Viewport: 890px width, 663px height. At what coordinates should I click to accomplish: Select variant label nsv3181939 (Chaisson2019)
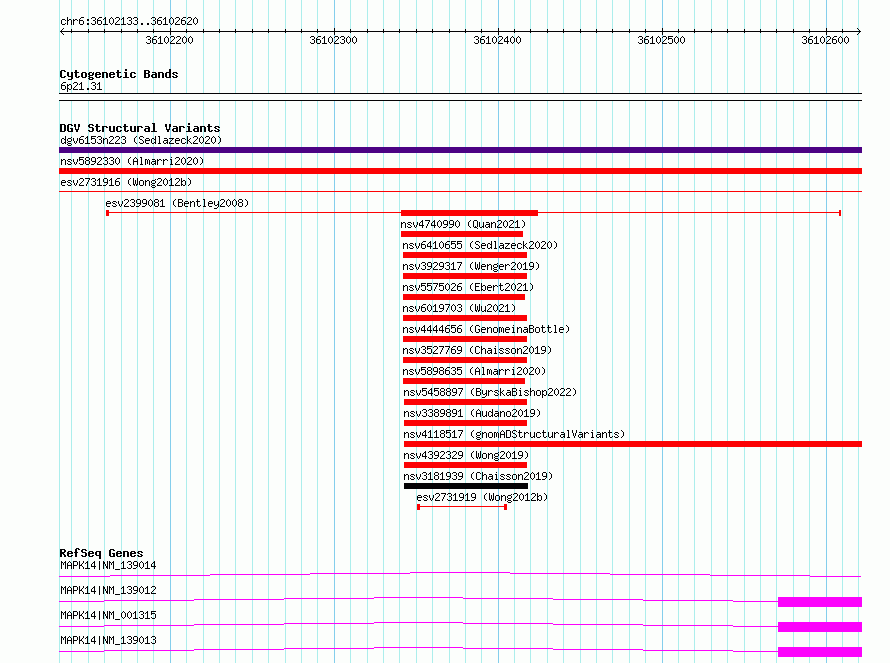pos(478,476)
